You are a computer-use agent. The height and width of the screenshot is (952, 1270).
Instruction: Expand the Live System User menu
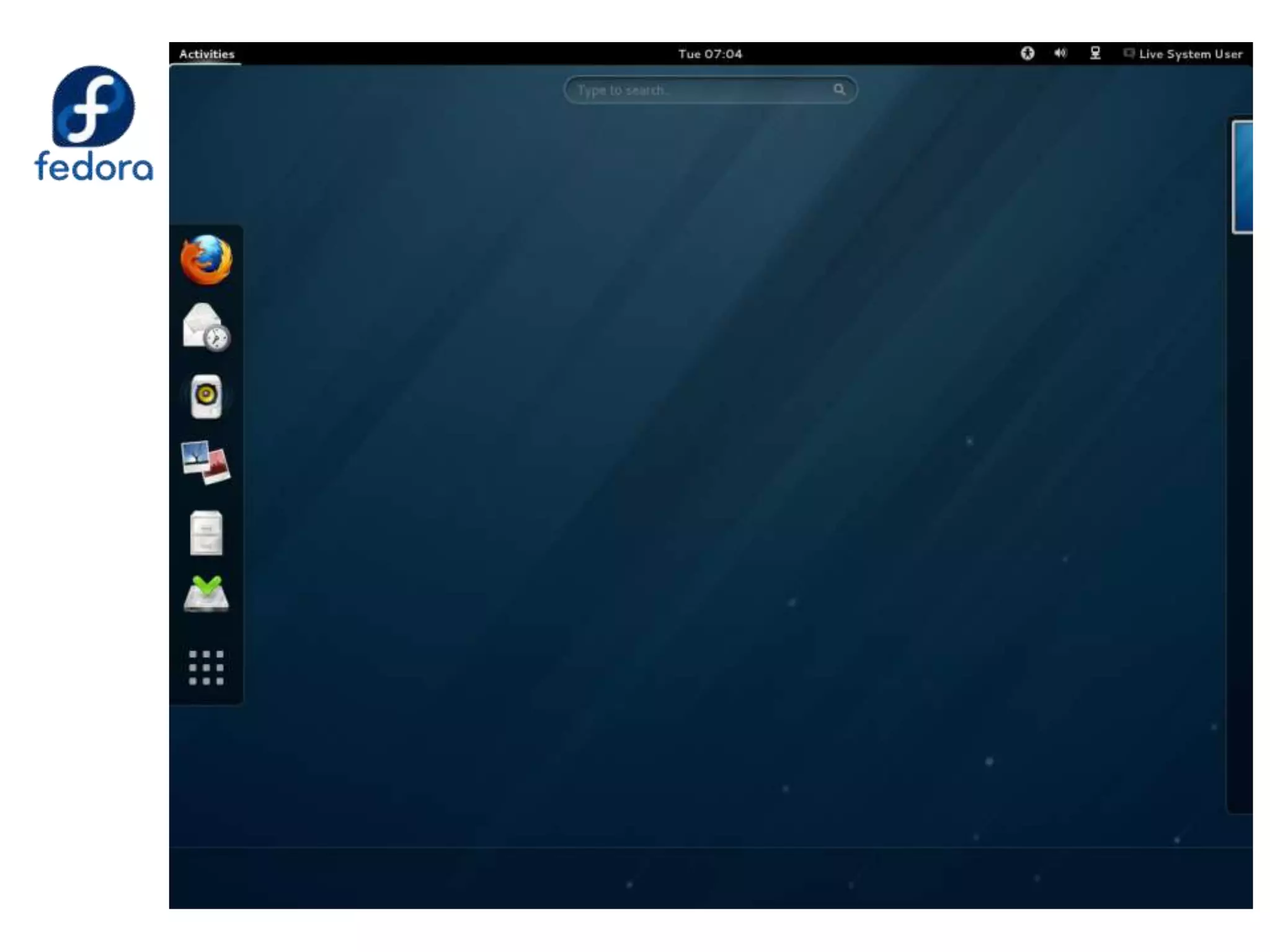tap(1190, 54)
